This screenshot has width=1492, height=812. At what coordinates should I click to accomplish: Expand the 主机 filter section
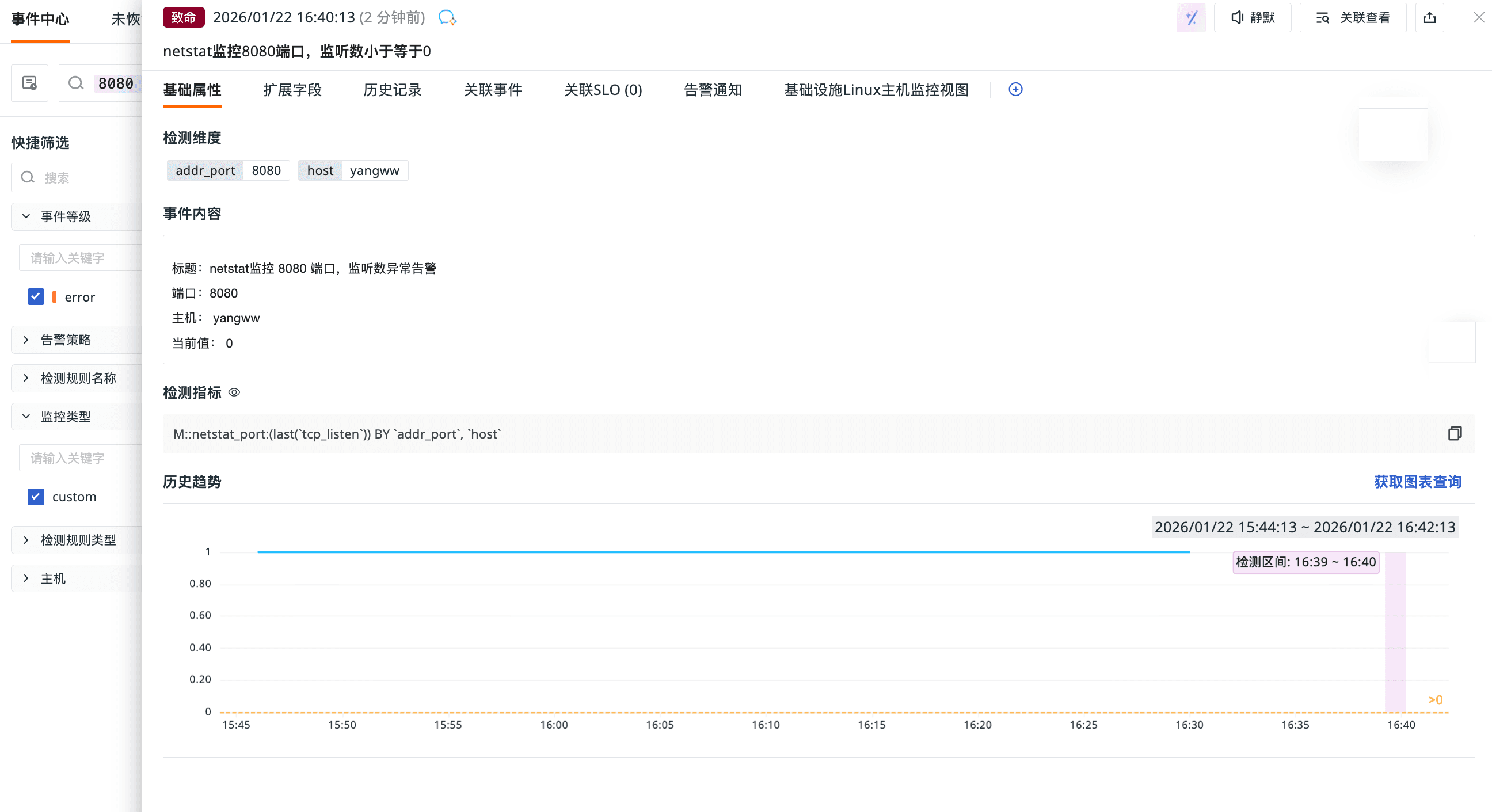pos(53,578)
